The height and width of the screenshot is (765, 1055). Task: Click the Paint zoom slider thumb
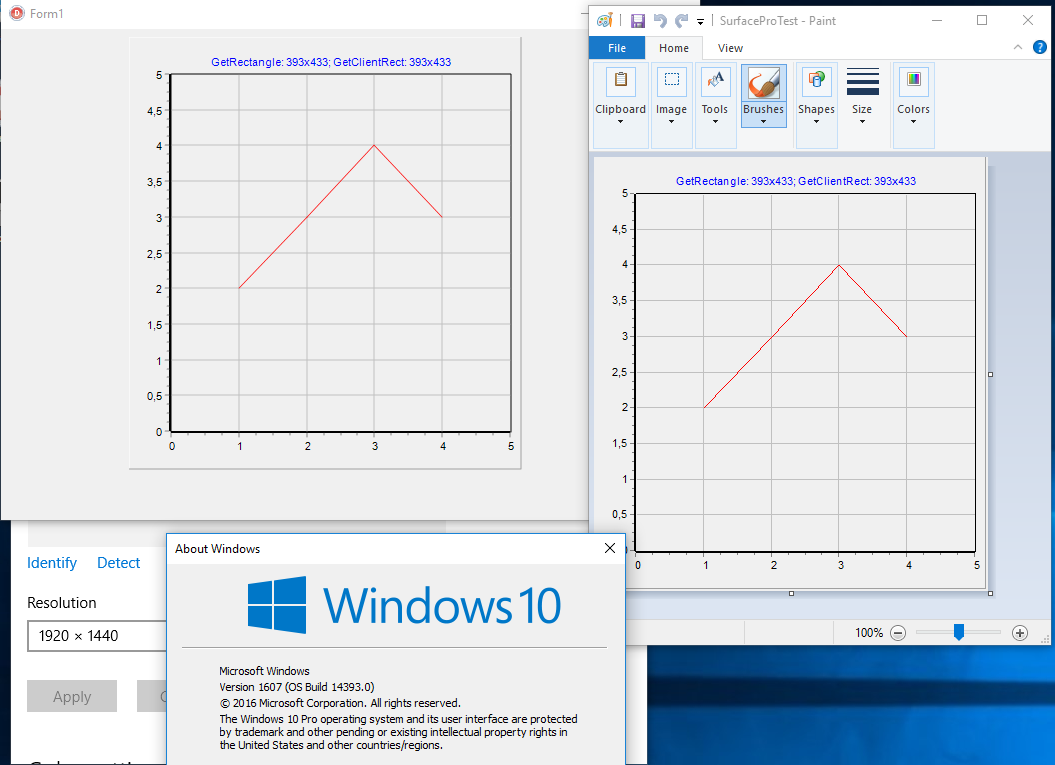959,632
